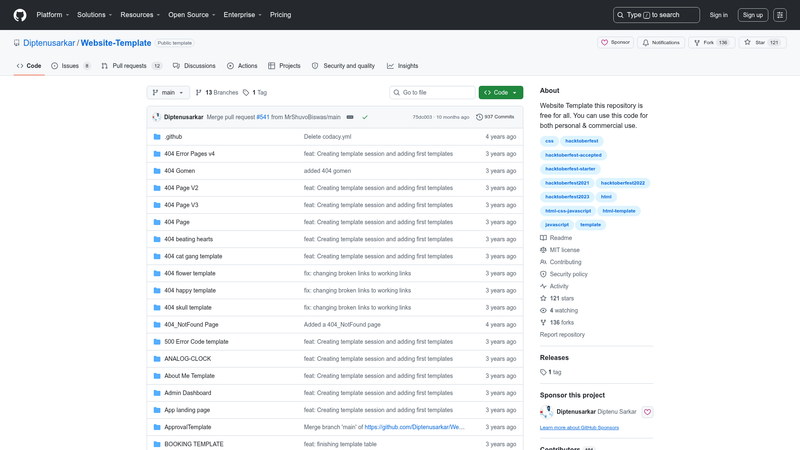This screenshot has width=800, height=450.
Task: Click the hacktoberfest2022 topic tag
Action: pyautogui.click(x=622, y=183)
